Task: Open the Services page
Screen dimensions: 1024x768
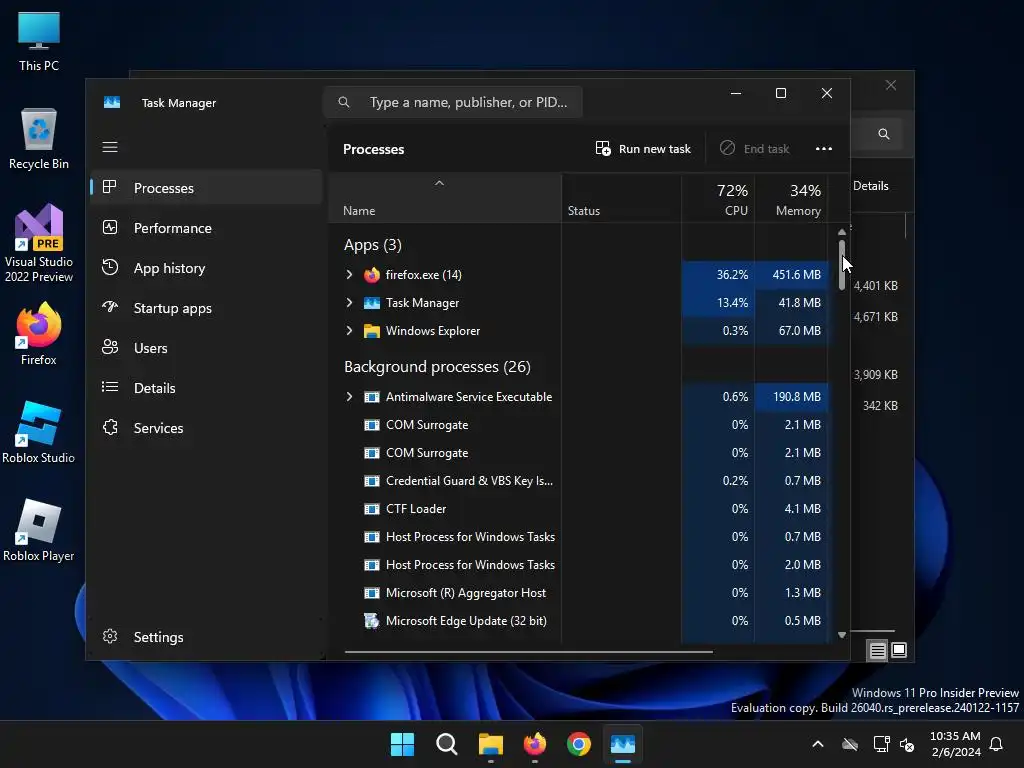Action: pyautogui.click(x=206, y=428)
